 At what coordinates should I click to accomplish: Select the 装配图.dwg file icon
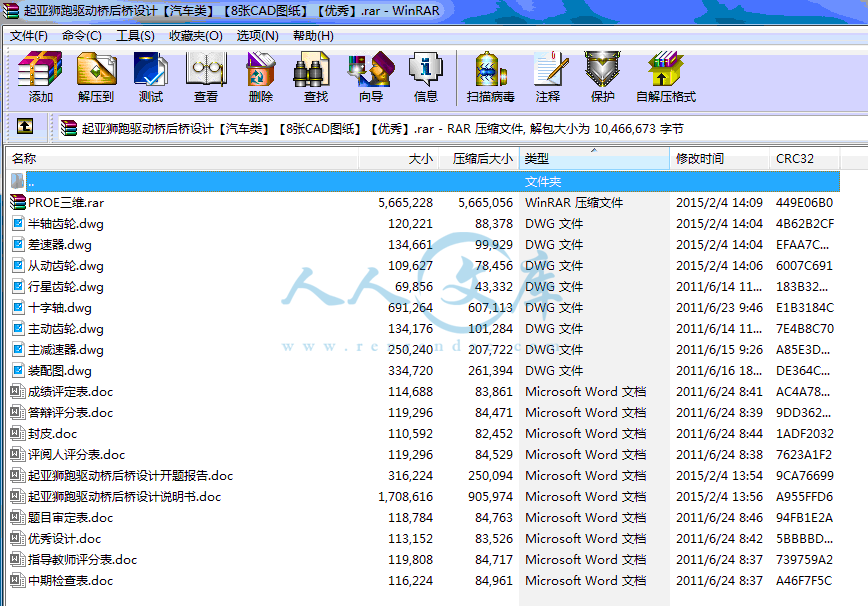pyautogui.click(x=18, y=371)
